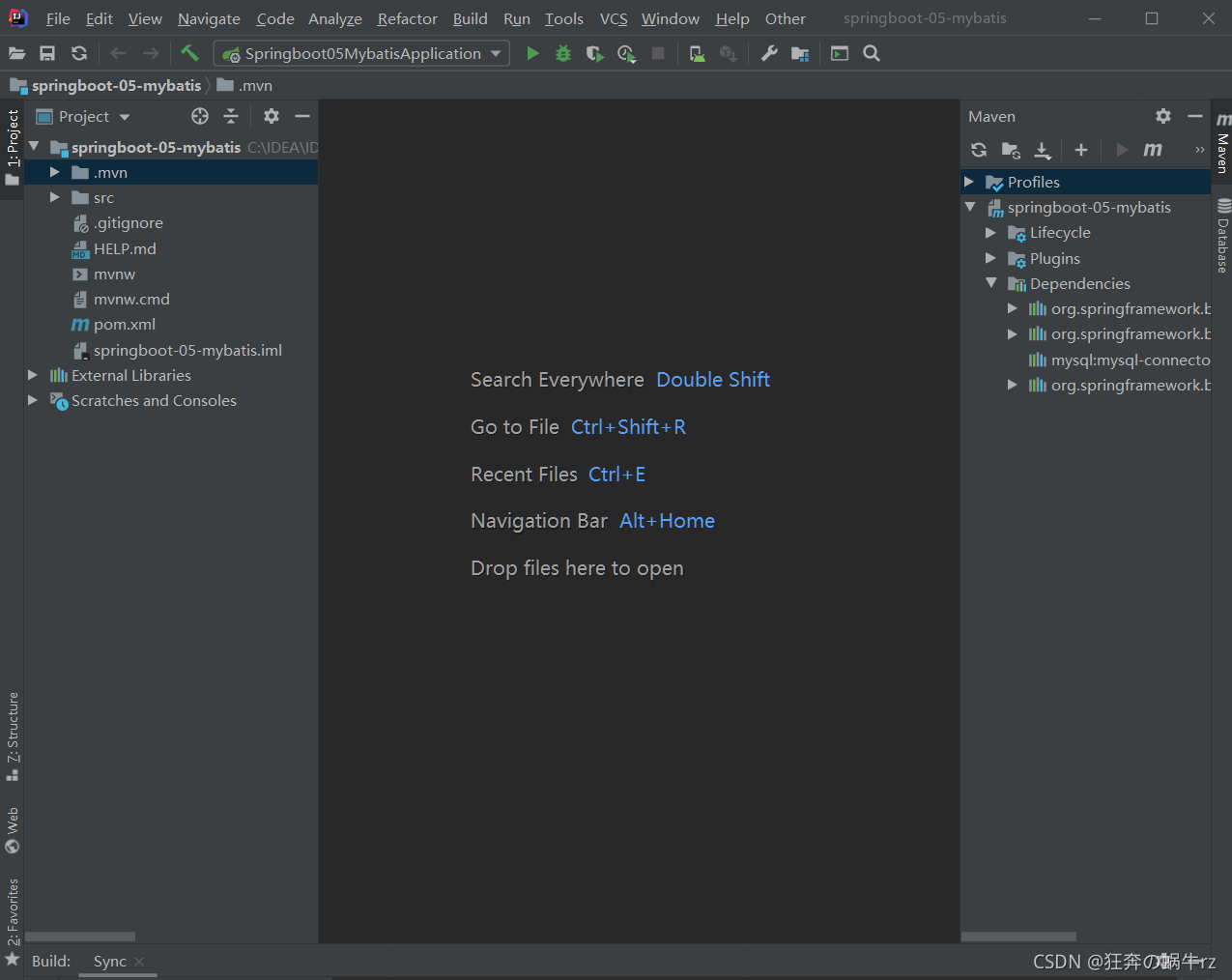Expand the .mvn folder arrow
Image resolution: width=1232 pixels, height=980 pixels.
tap(55, 172)
